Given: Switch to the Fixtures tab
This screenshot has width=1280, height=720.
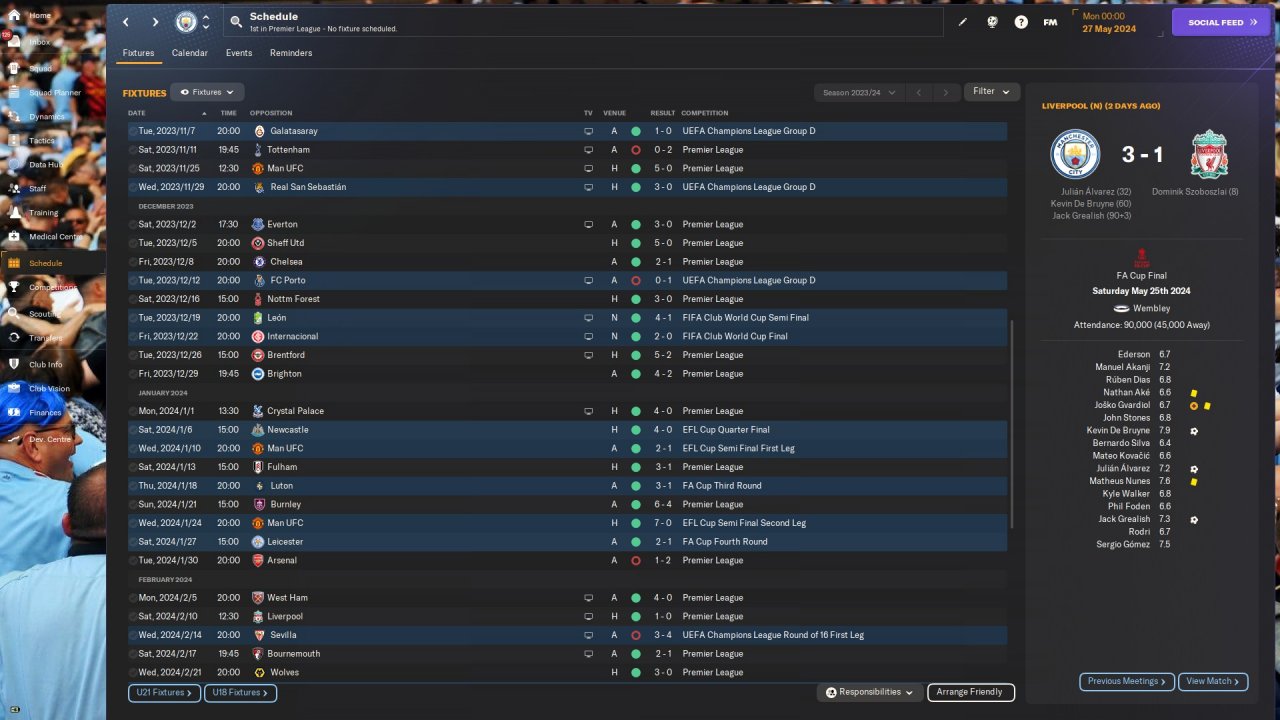Looking at the screenshot, I should [x=139, y=53].
